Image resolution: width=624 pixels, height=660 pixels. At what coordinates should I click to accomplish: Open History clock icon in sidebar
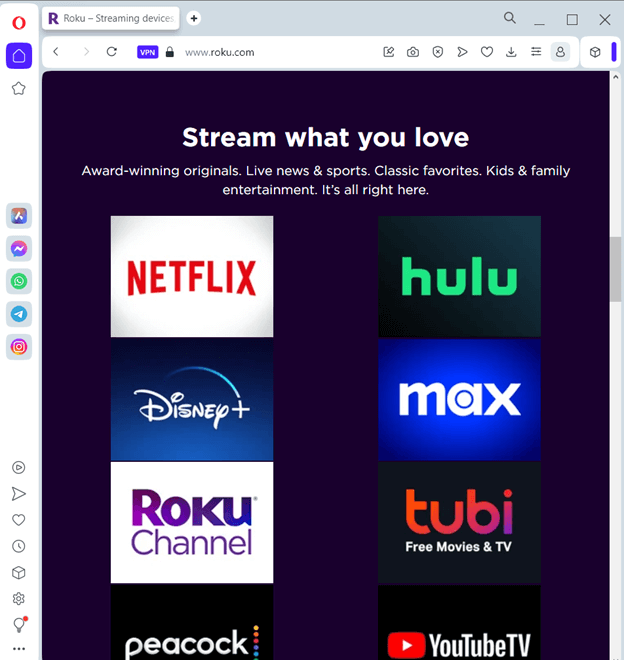pos(19,546)
